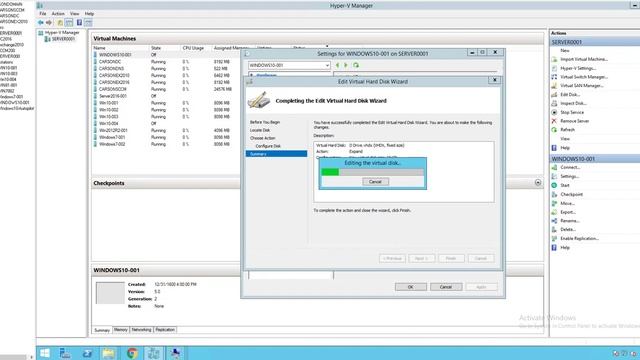Click Stop Service icon in Actions
This screenshot has height=360, width=640.
coord(554,112)
